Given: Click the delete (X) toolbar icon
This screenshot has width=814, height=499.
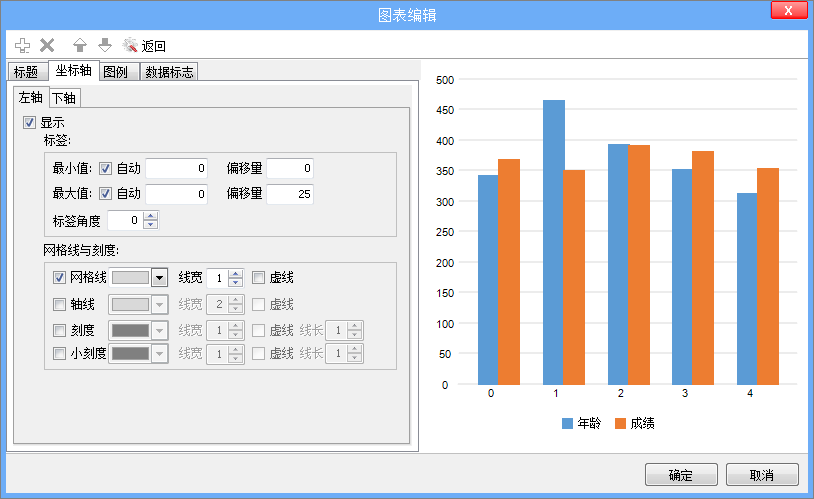Looking at the screenshot, I should (47, 46).
